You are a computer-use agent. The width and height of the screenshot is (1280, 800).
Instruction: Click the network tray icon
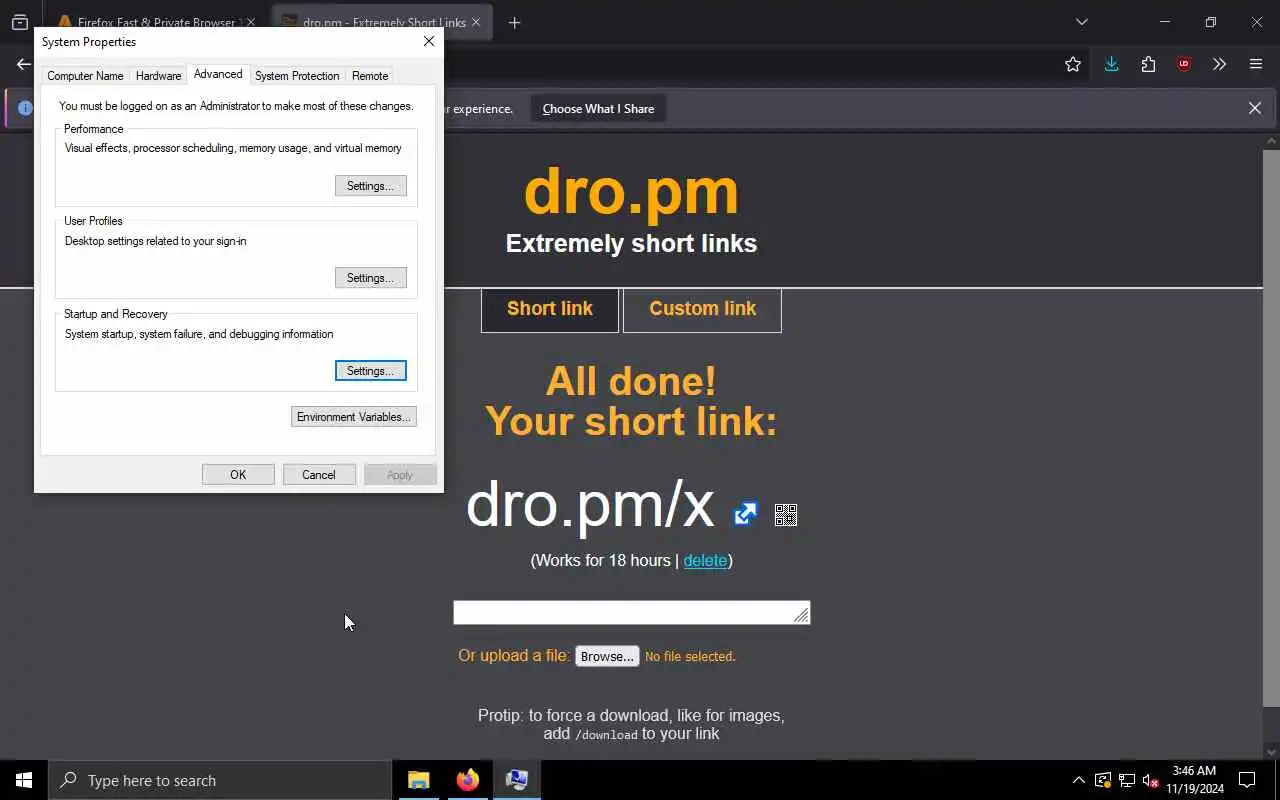click(1127, 780)
